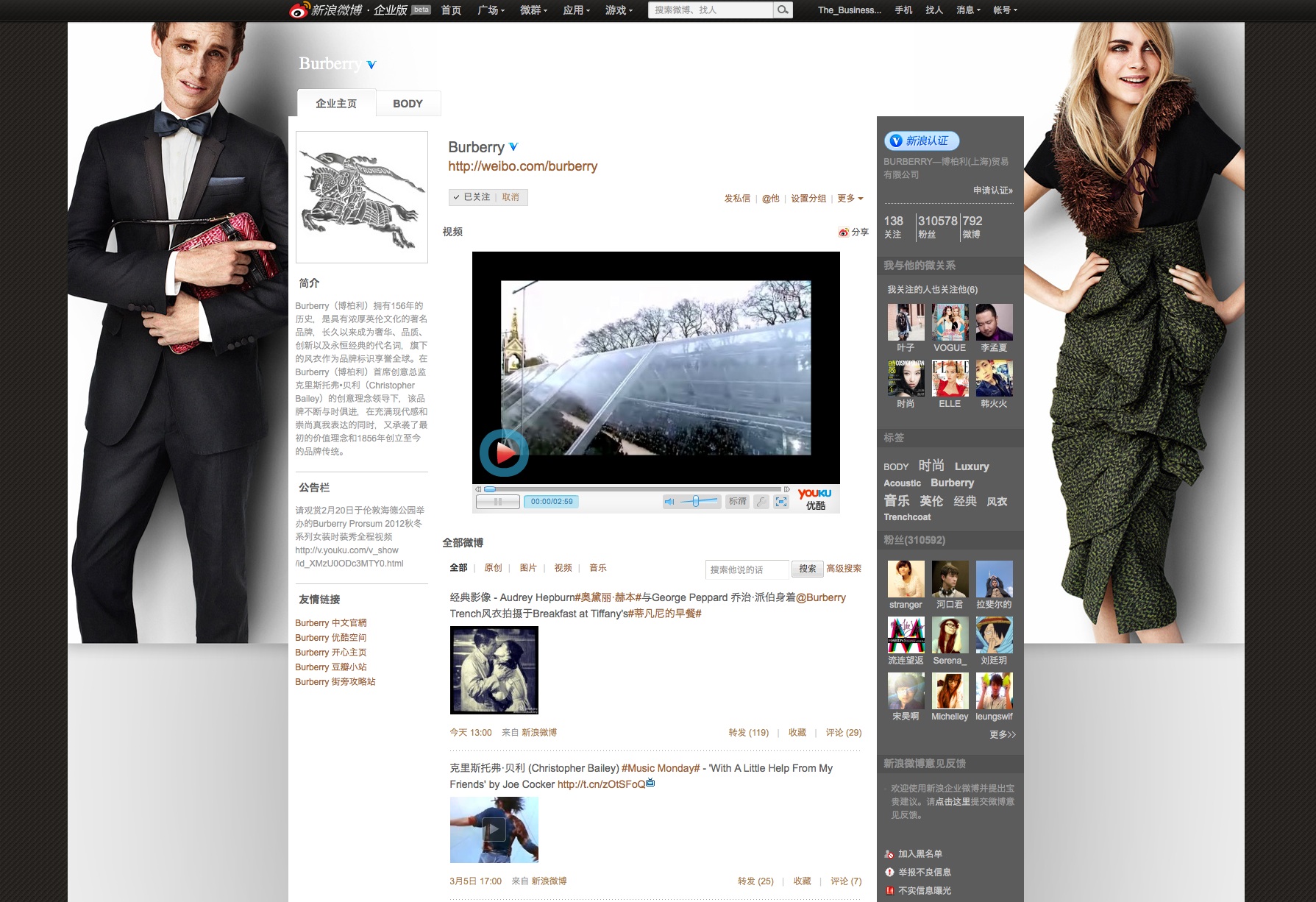
Task: Open Burberry 豆瓣小站 link
Action: 331,667
